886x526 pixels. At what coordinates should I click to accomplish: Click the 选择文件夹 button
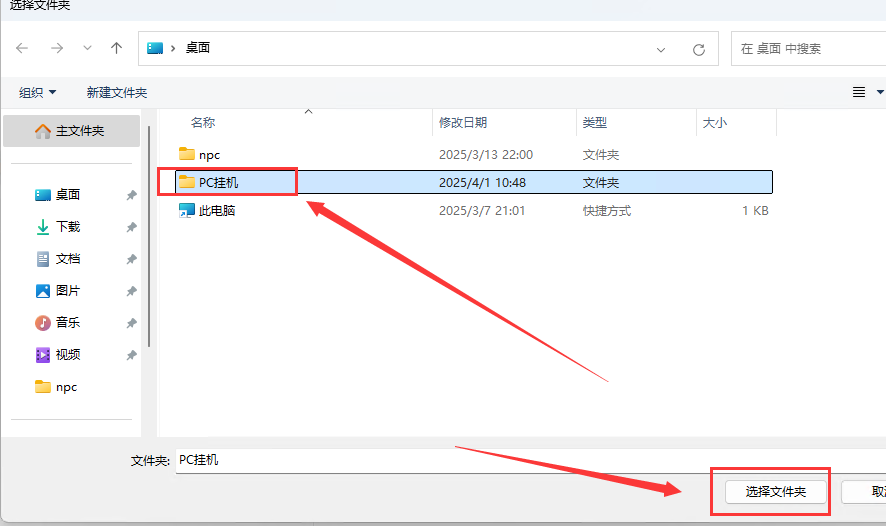click(x=773, y=492)
